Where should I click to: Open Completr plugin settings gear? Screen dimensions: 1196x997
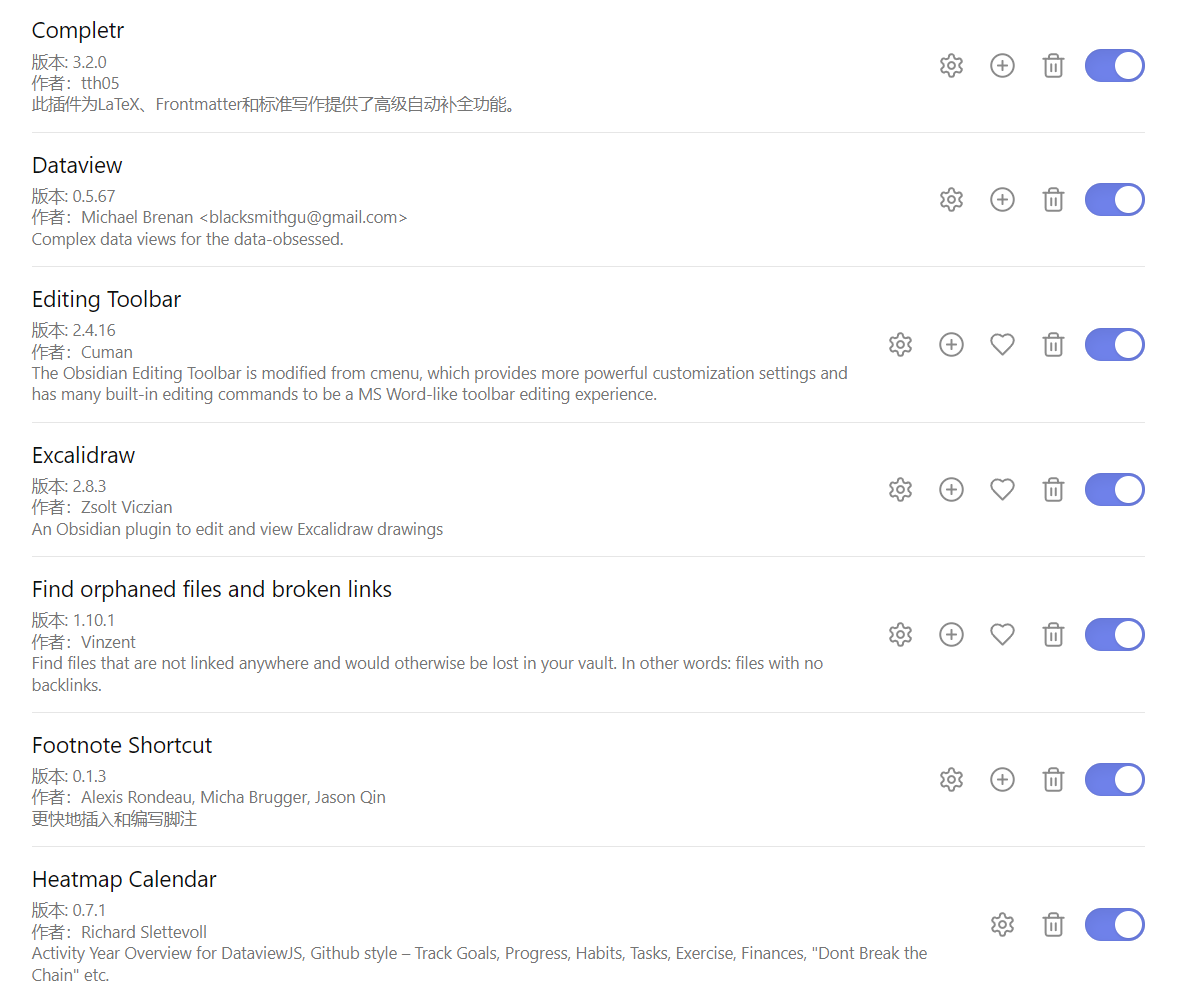coord(951,66)
